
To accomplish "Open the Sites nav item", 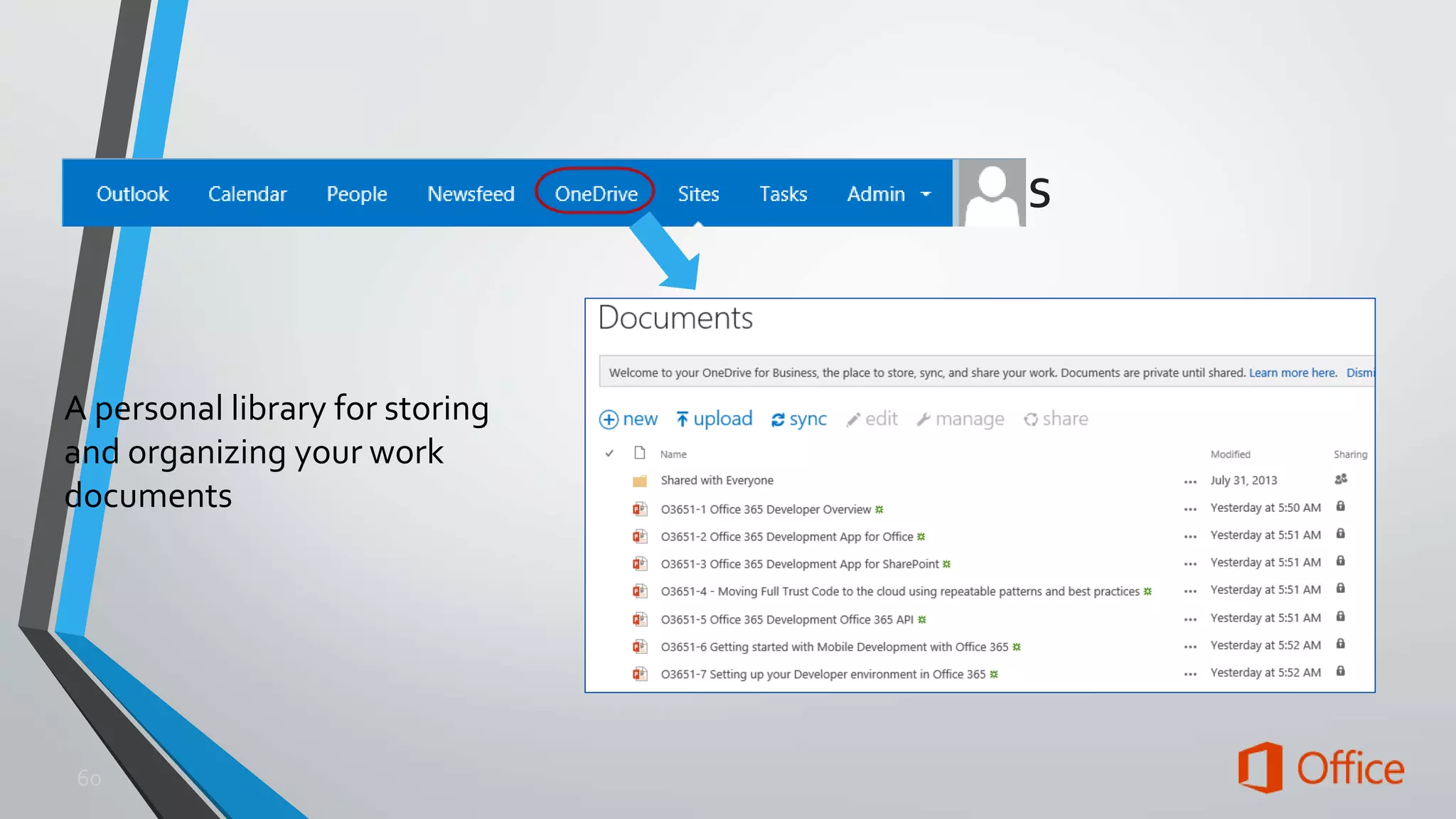I will tap(698, 194).
